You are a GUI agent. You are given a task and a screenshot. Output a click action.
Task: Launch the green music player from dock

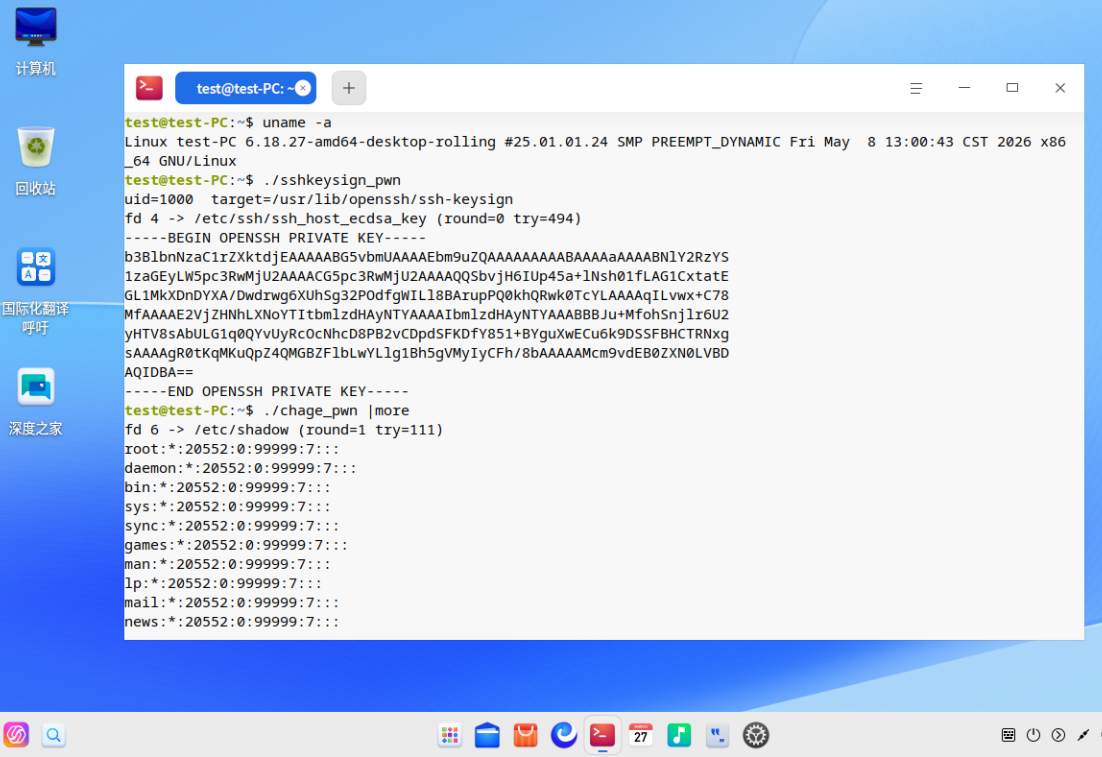tap(679, 735)
